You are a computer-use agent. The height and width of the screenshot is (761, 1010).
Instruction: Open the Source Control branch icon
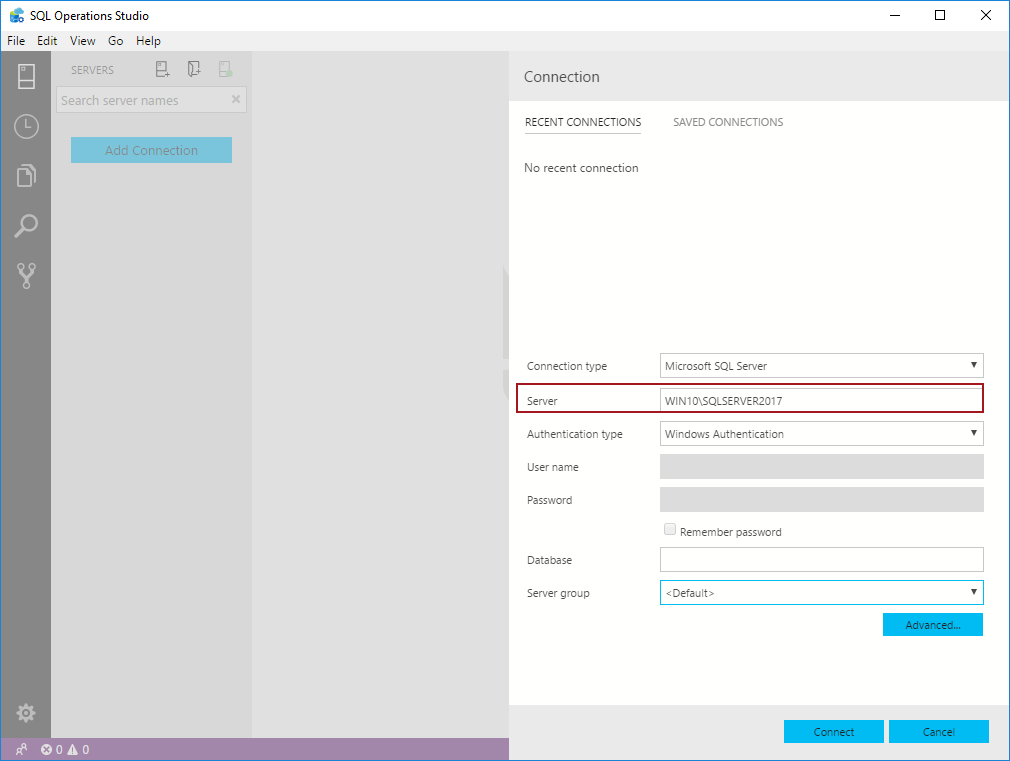tap(26, 275)
